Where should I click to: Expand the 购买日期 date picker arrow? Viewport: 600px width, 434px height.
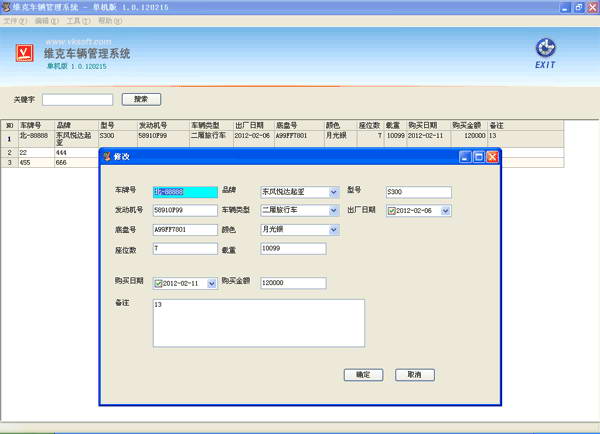[x=212, y=284]
